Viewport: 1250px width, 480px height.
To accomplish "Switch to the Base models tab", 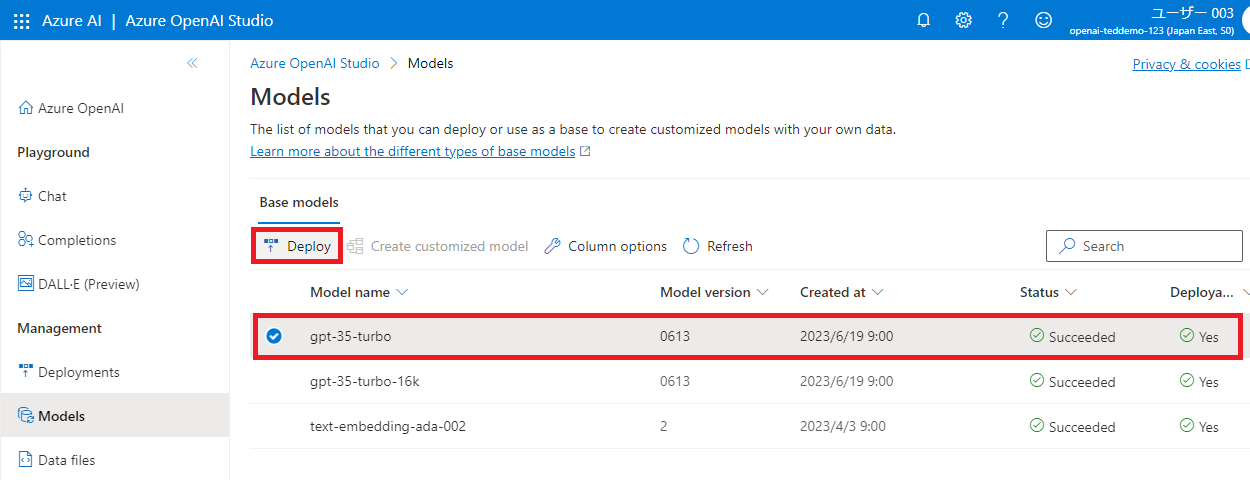I will point(299,202).
